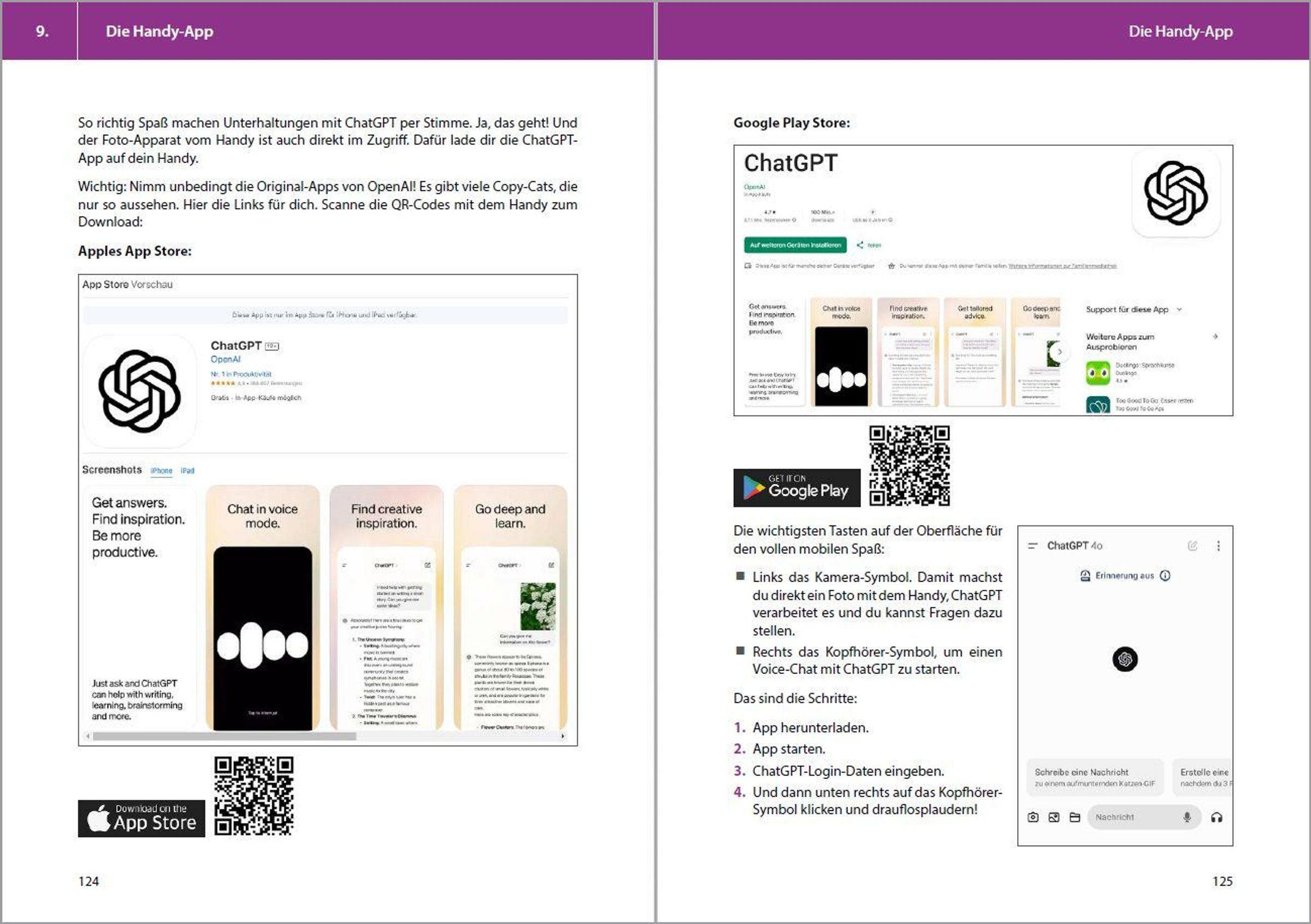Open the hamburger sidebar menu icon
The image size is (1311, 924).
[x=1032, y=546]
